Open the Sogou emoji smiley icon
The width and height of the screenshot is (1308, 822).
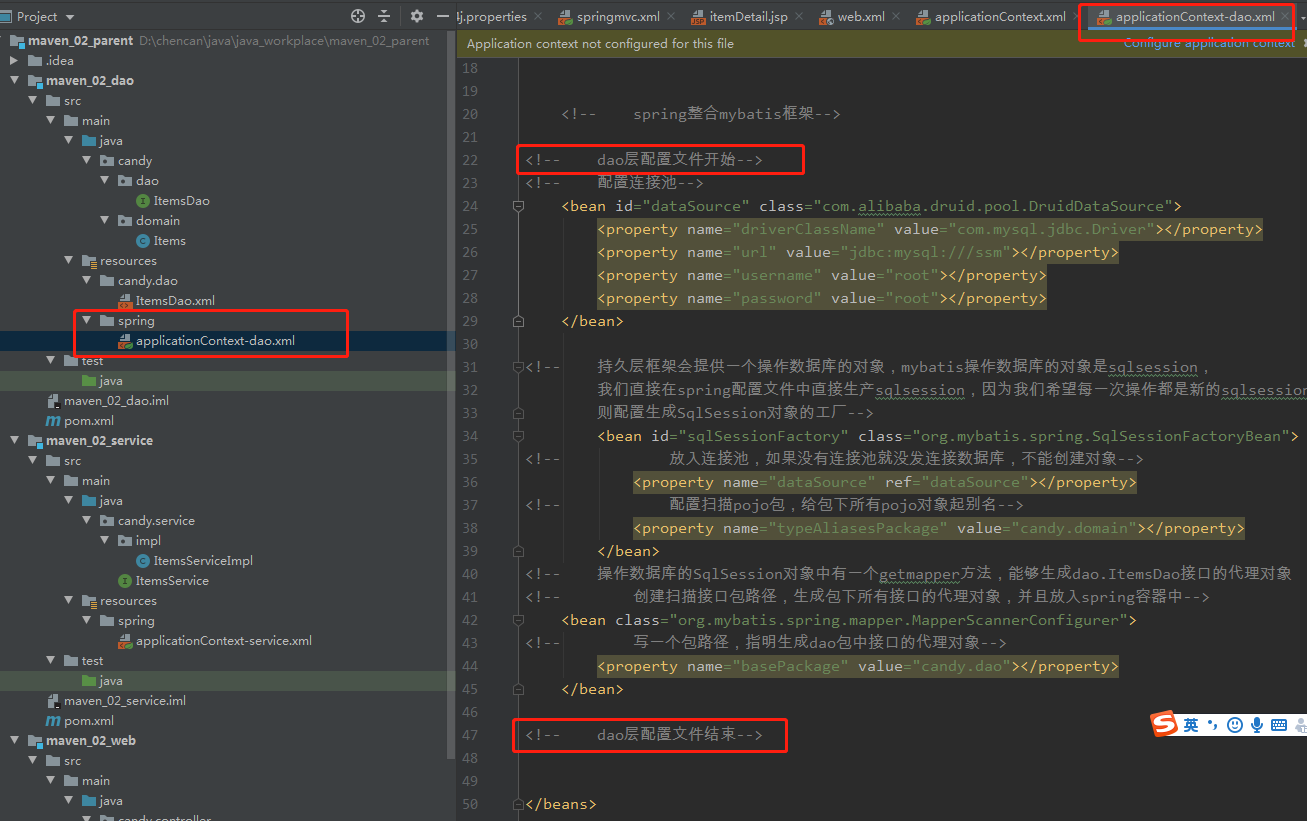1235,725
